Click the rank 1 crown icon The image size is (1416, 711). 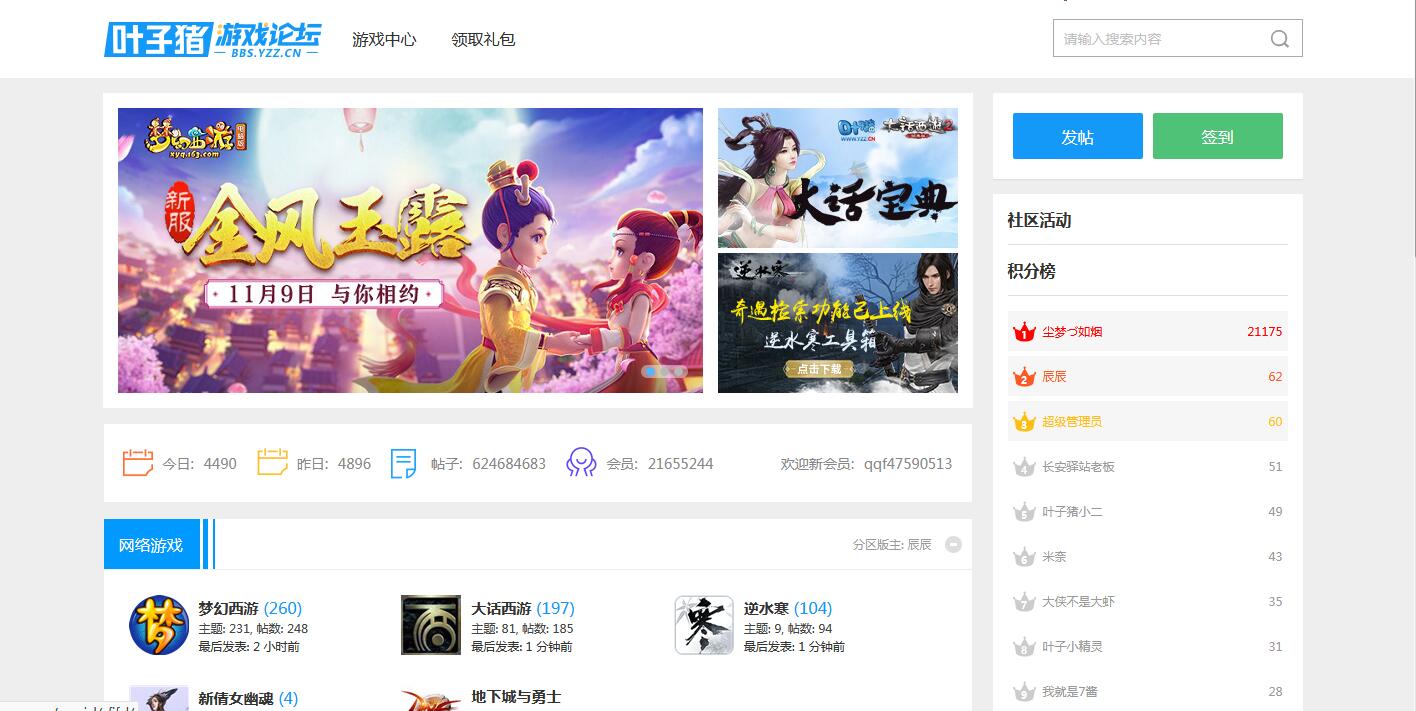point(1023,332)
